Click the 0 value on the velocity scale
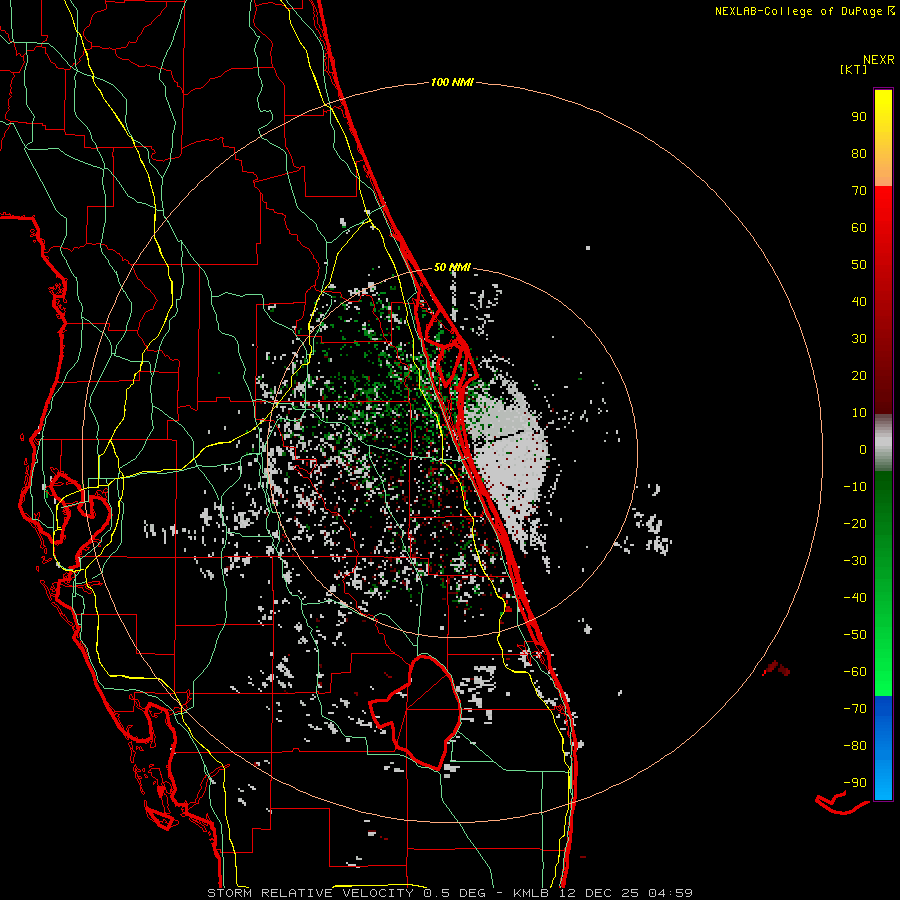900x900 pixels. pyautogui.click(x=863, y=449)
